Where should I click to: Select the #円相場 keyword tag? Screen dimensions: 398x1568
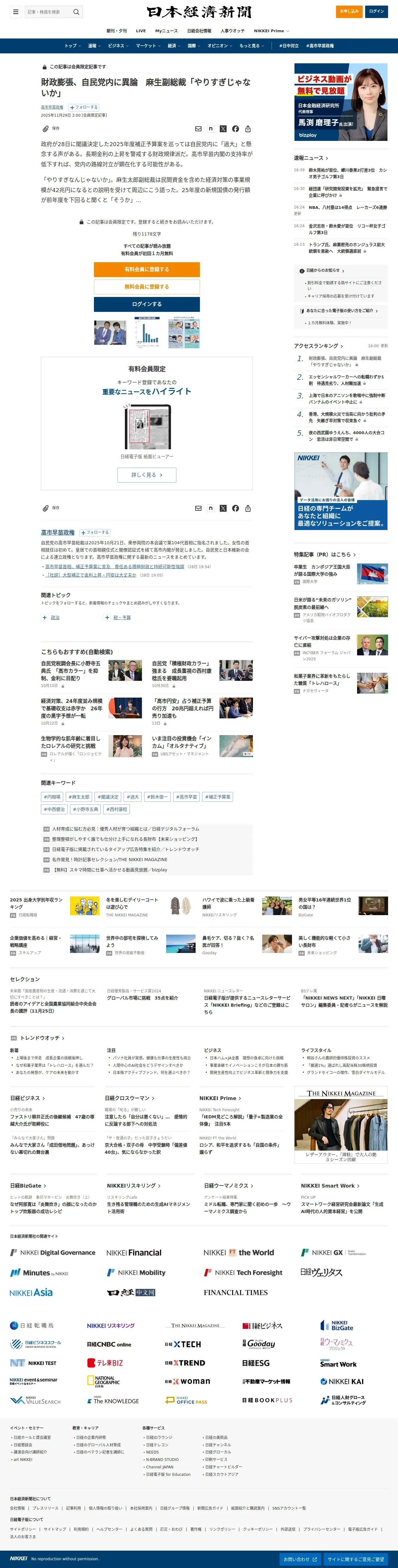(52, 797)
